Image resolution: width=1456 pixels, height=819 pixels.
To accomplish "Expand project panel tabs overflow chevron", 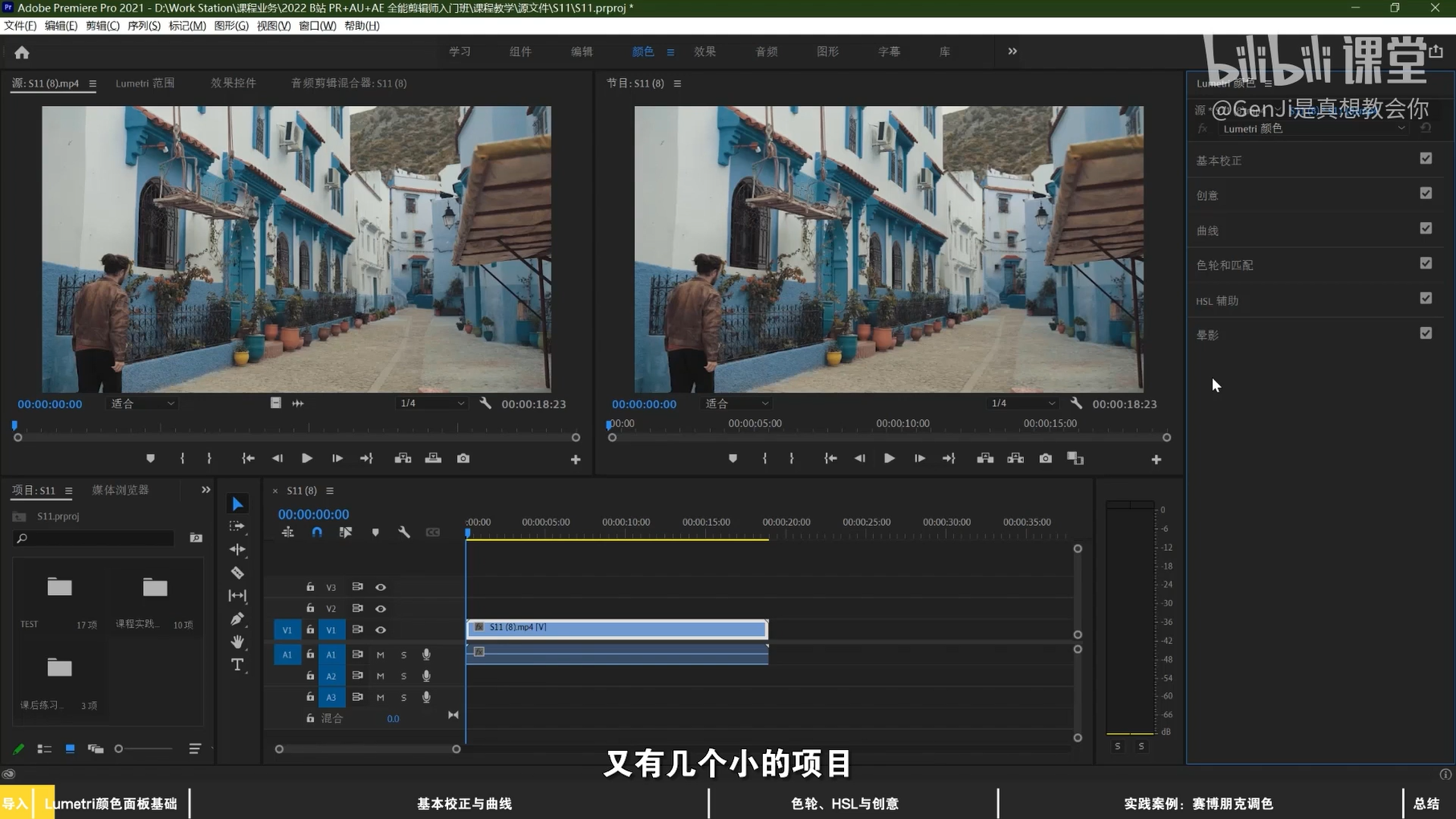I will pyautogui.click(x=206, y=490).
